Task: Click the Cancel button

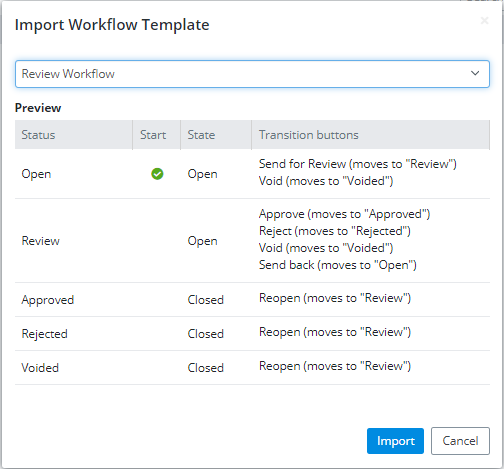Action: point(460,441)
